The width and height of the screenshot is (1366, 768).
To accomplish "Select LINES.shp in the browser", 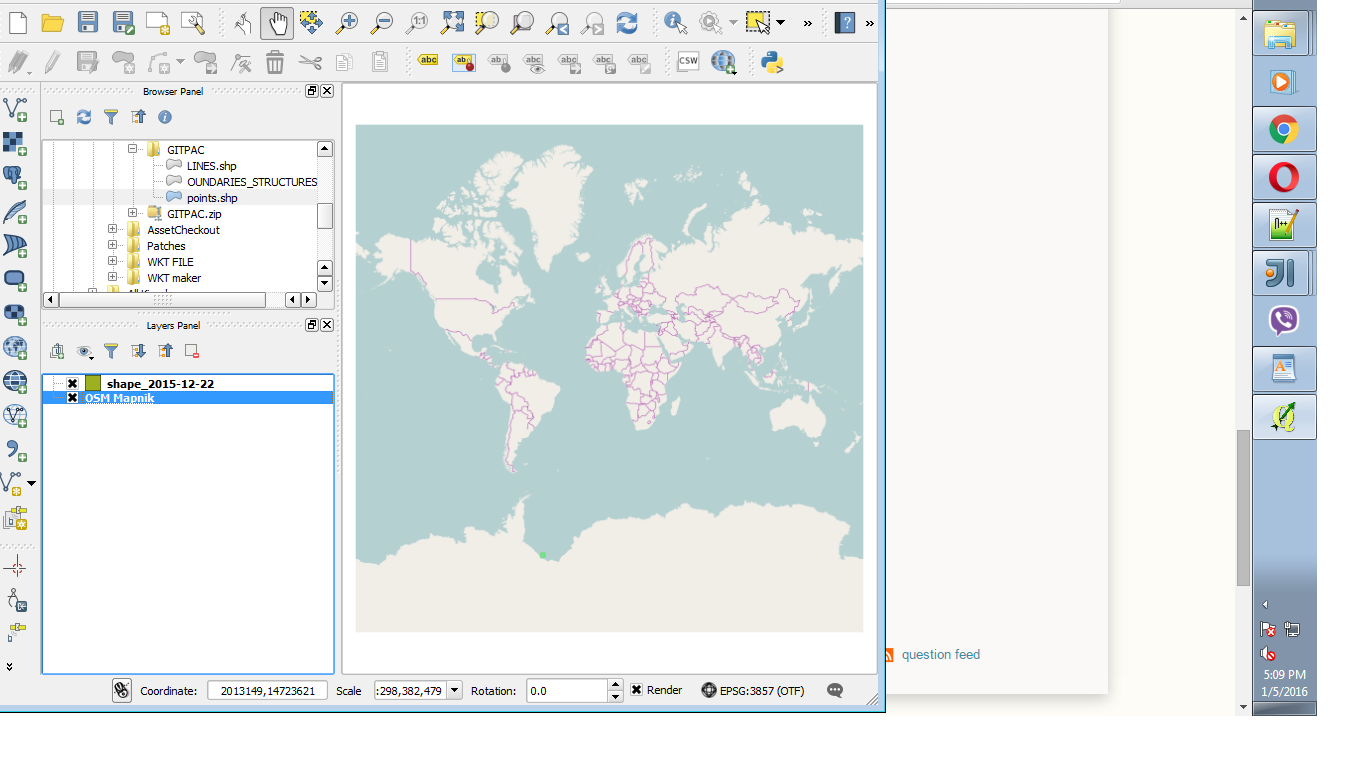I will click(x=211, y=166).
